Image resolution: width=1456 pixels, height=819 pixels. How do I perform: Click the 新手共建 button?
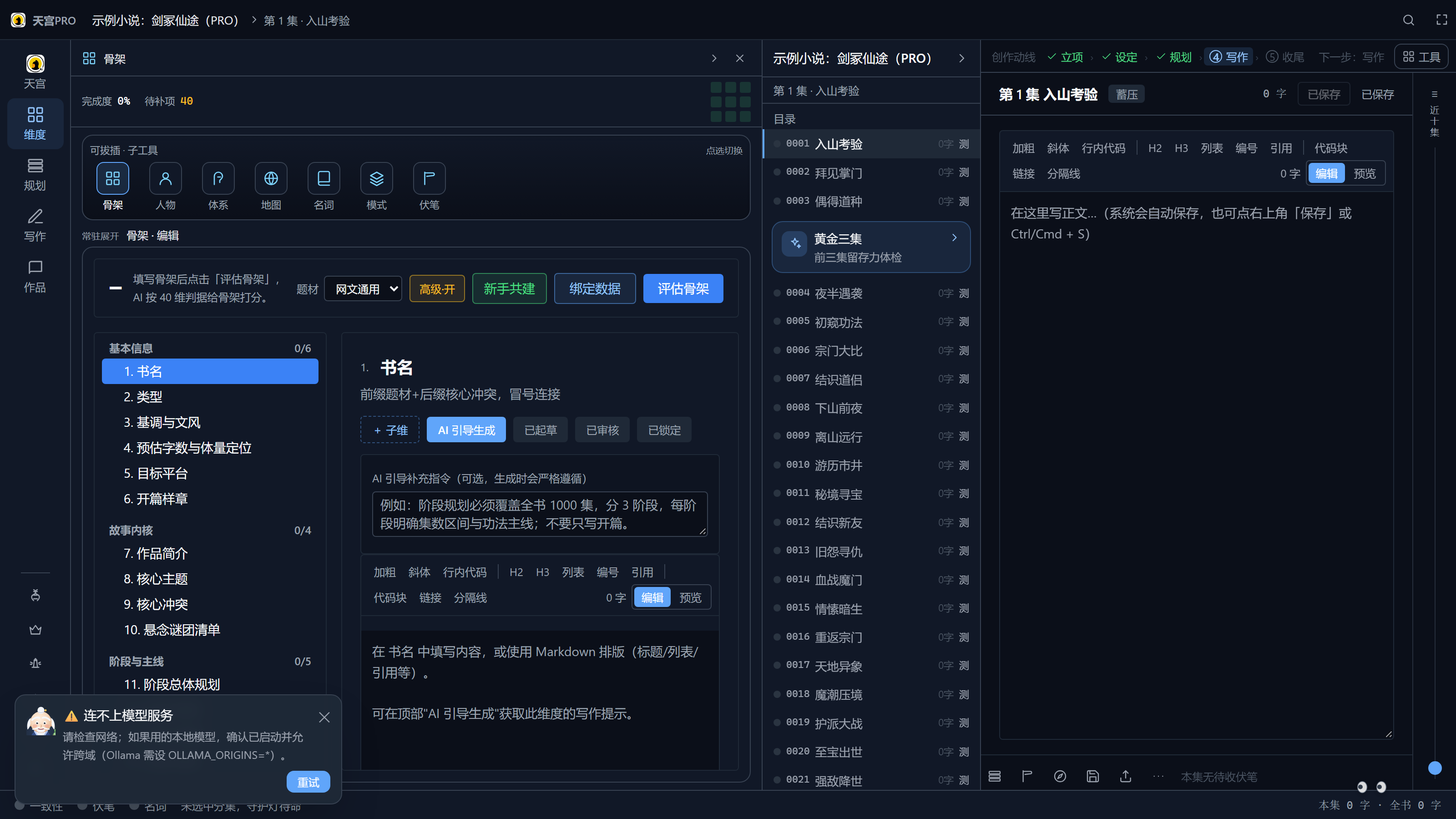509,289
